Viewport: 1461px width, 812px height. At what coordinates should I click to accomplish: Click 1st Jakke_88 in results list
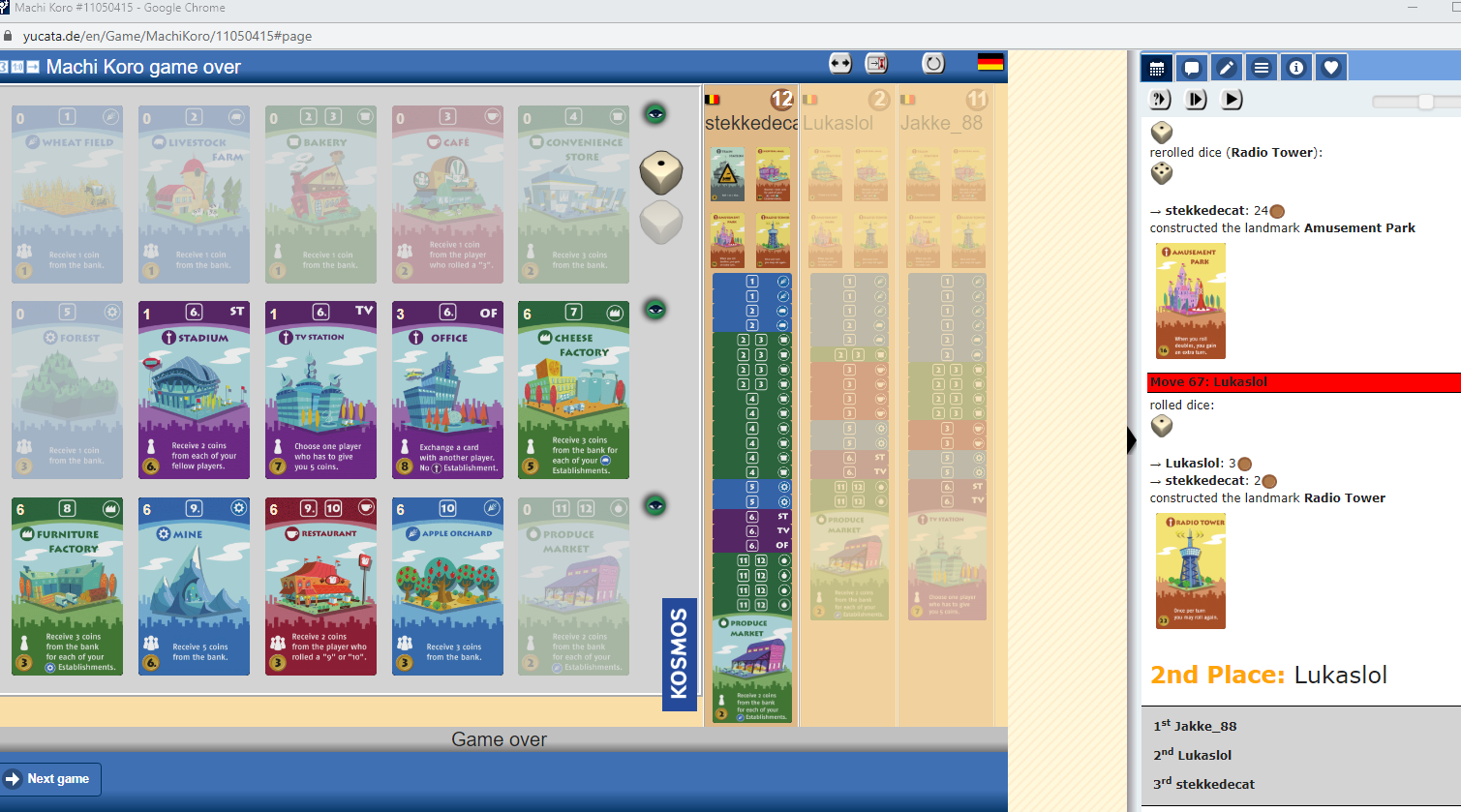point(1195,726)
